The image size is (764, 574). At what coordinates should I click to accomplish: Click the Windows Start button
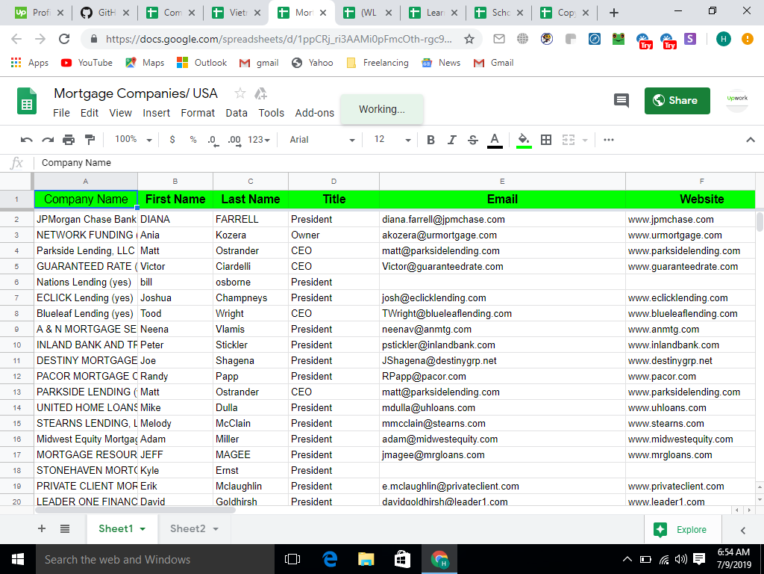coord(18,559)
